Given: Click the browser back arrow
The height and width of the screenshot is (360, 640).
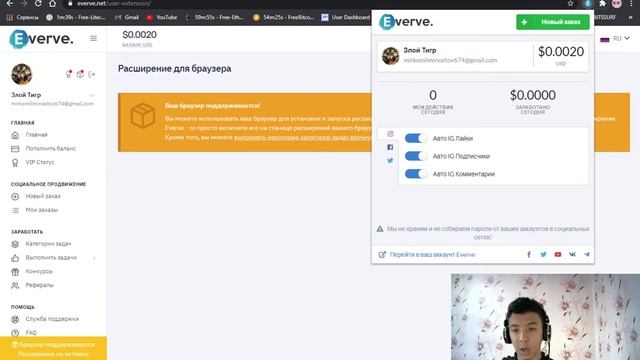Looking at the screenshot, I should coord(10,4).
